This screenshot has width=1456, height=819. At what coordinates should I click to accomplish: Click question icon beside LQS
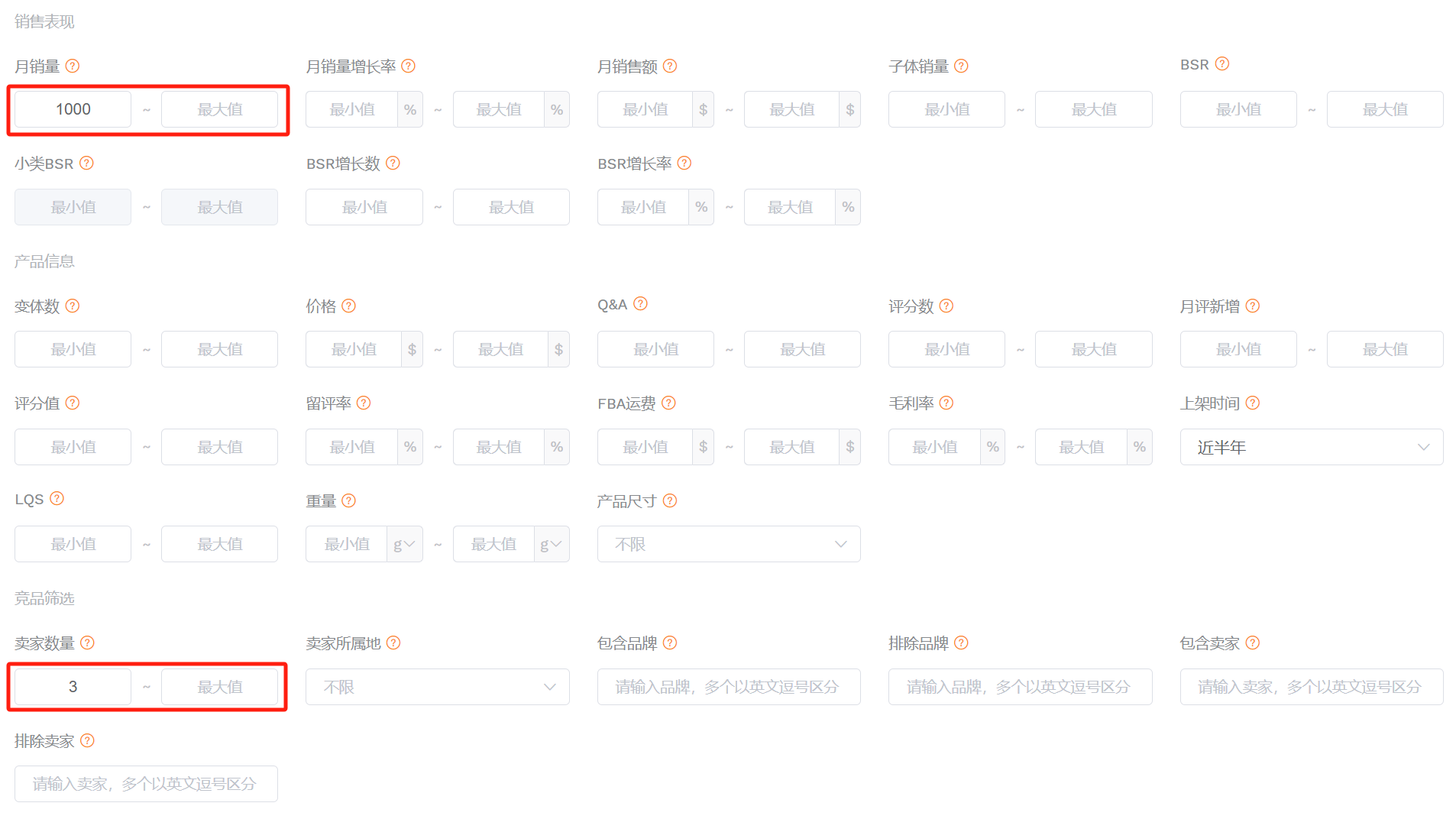pos(57,499)
